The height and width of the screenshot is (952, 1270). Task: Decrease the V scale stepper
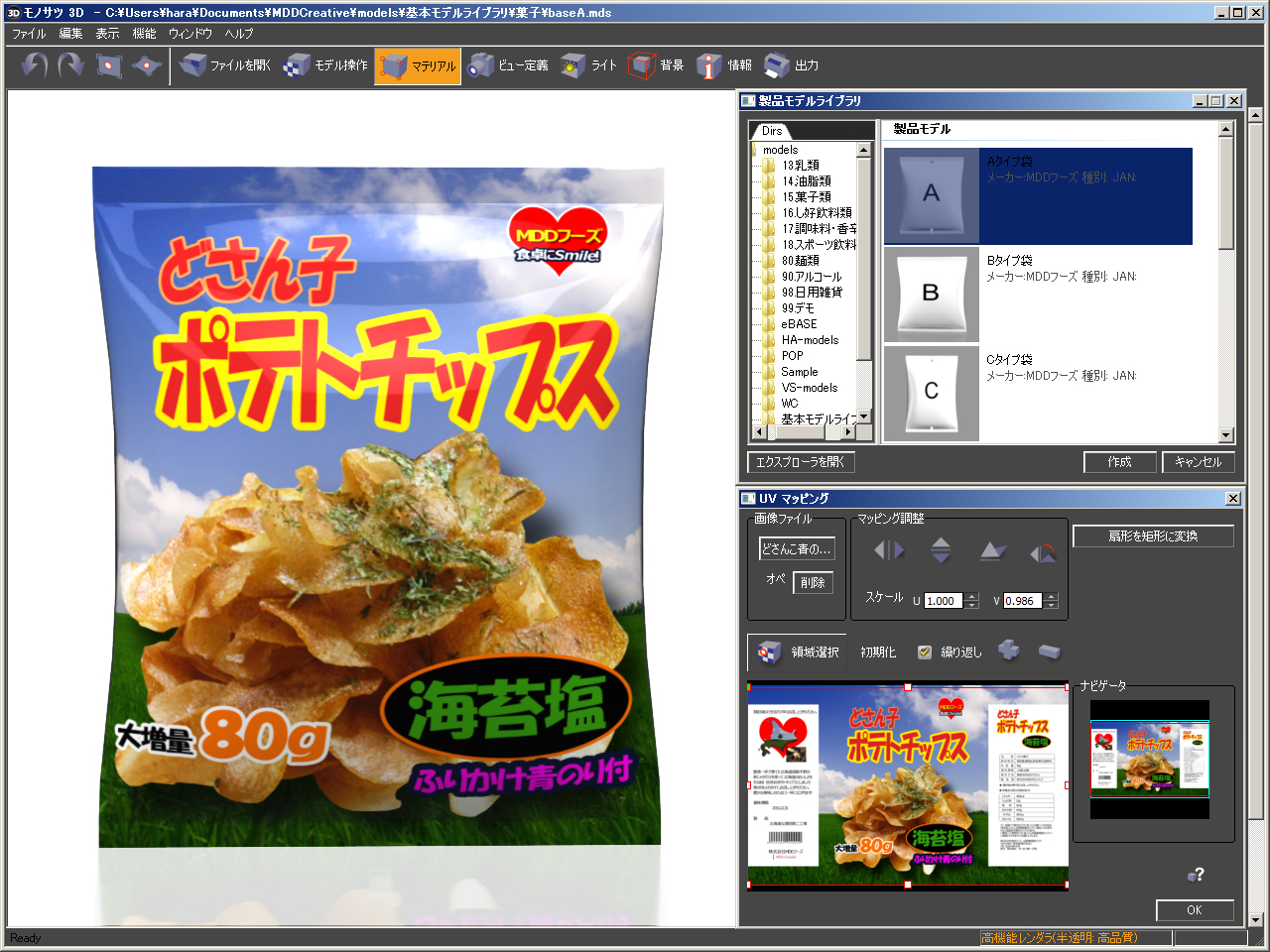(x=1052, y=605)
